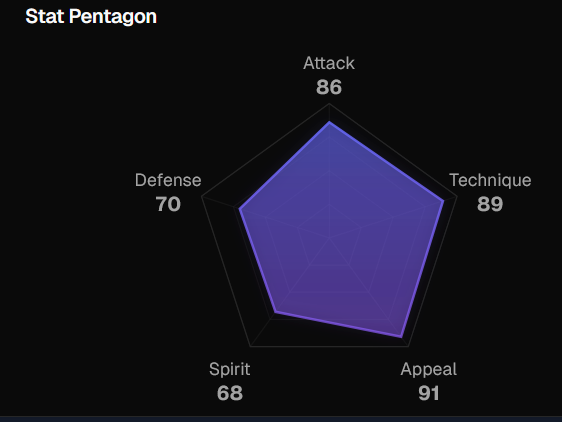Screen dimensions: 562x422
Task: Click the Attack value 86
Action: [329, 87]
